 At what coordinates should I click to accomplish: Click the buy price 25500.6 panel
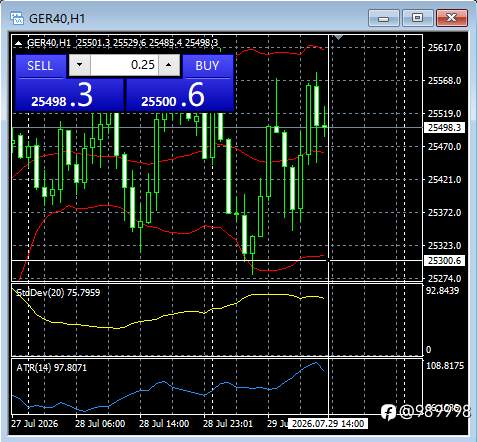[x=180, y=95]
